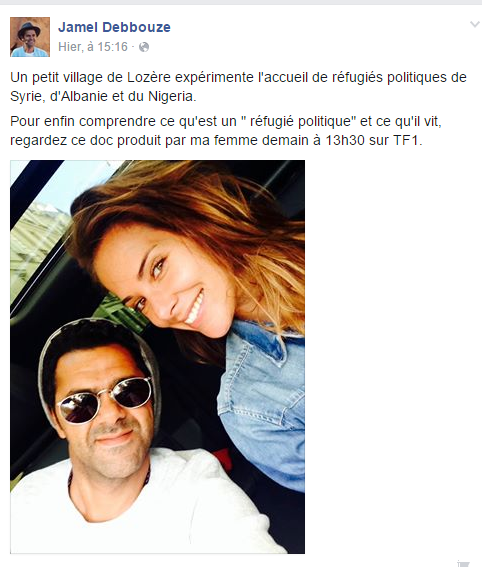Click the words 'réfugié politique' in quotes
The height and width of the screenshot is (567, 482).
click(301, 122)
